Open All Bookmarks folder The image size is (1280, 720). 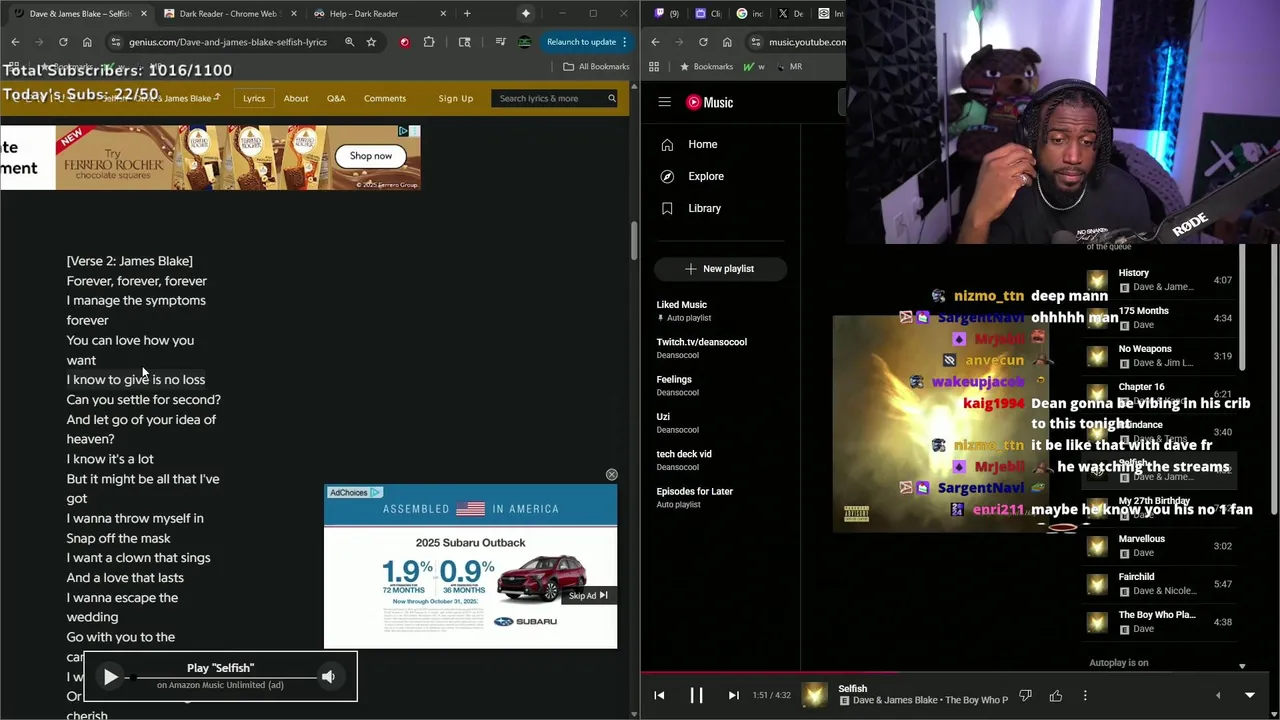pos(596,66)
